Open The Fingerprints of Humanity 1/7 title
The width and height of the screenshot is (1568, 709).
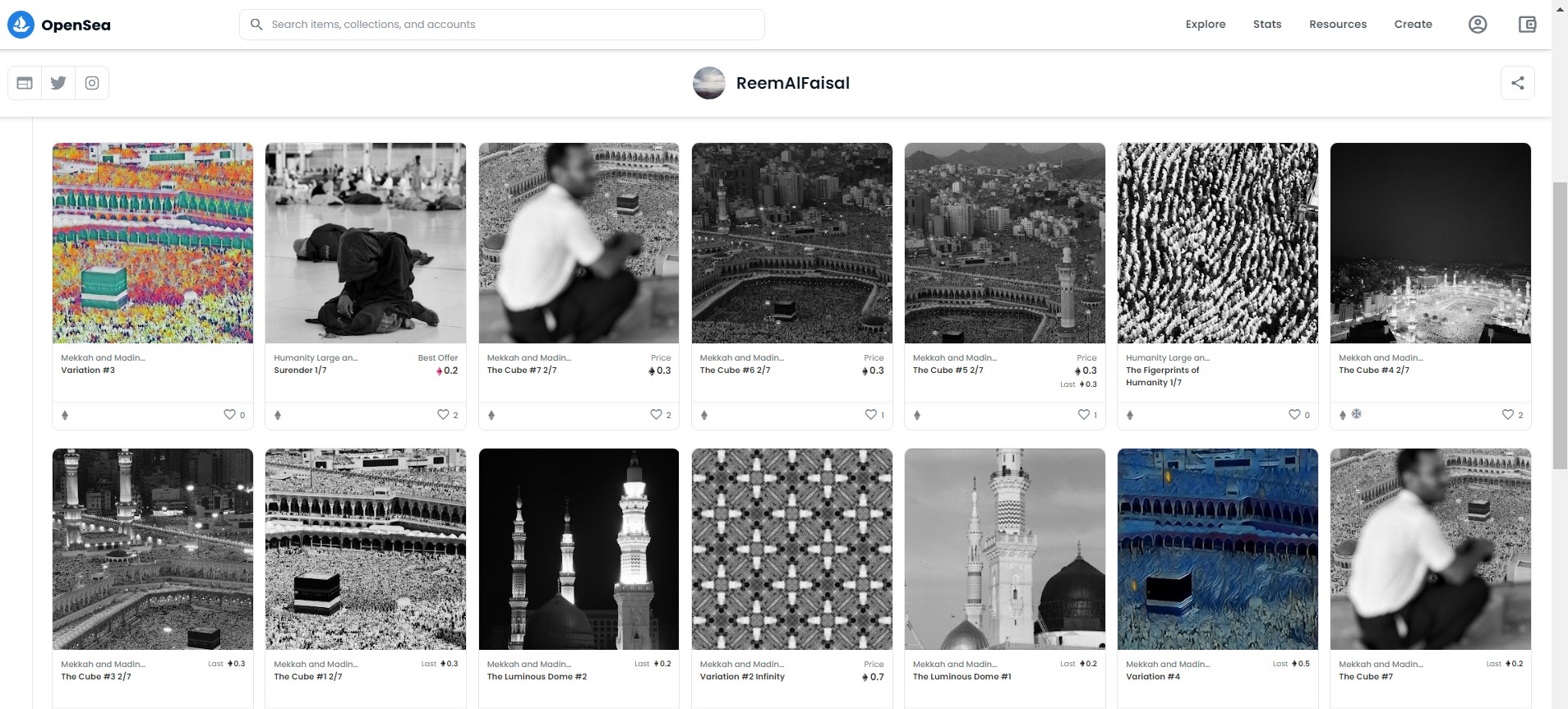pos(1162,376)
